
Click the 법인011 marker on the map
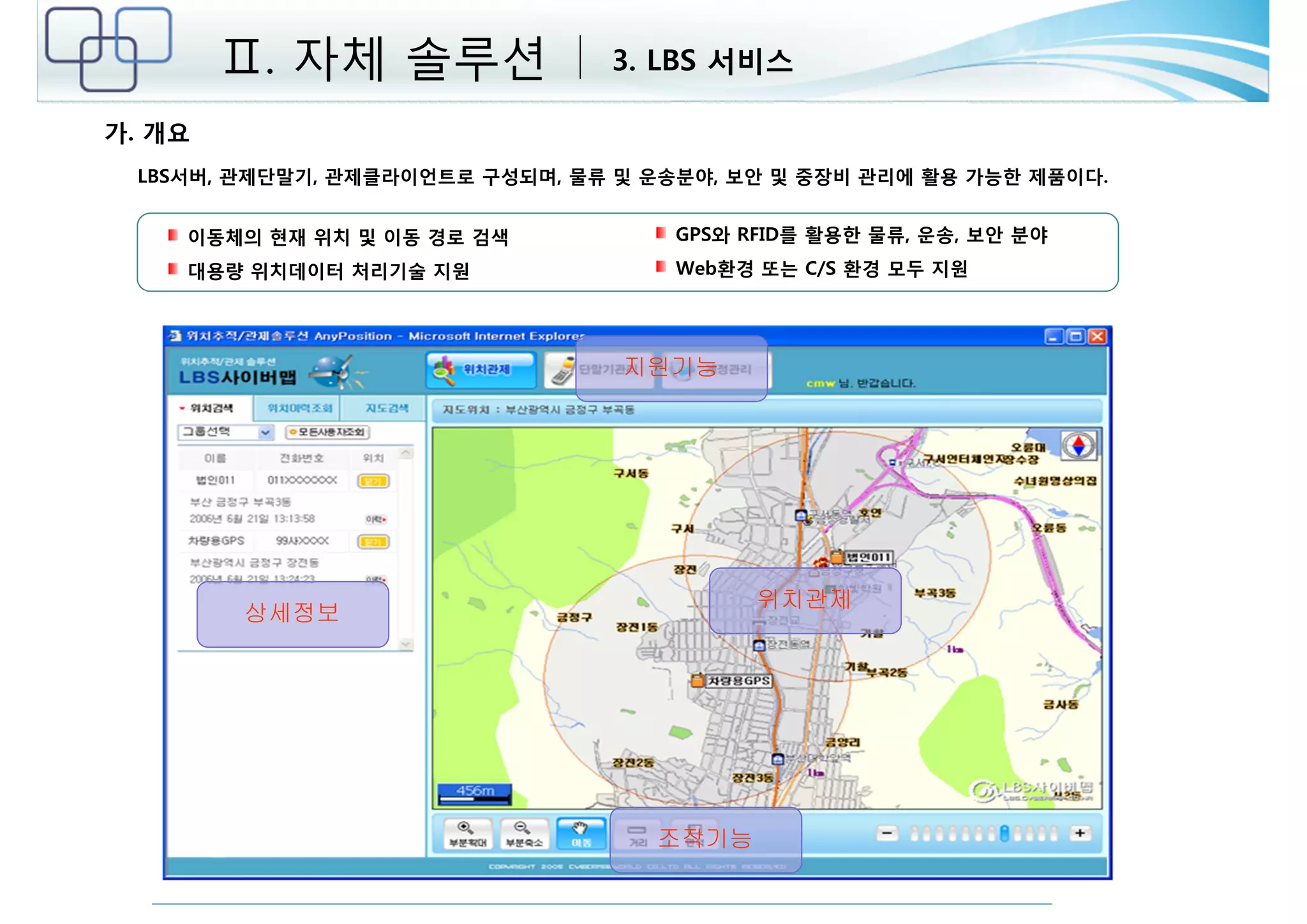836,557
